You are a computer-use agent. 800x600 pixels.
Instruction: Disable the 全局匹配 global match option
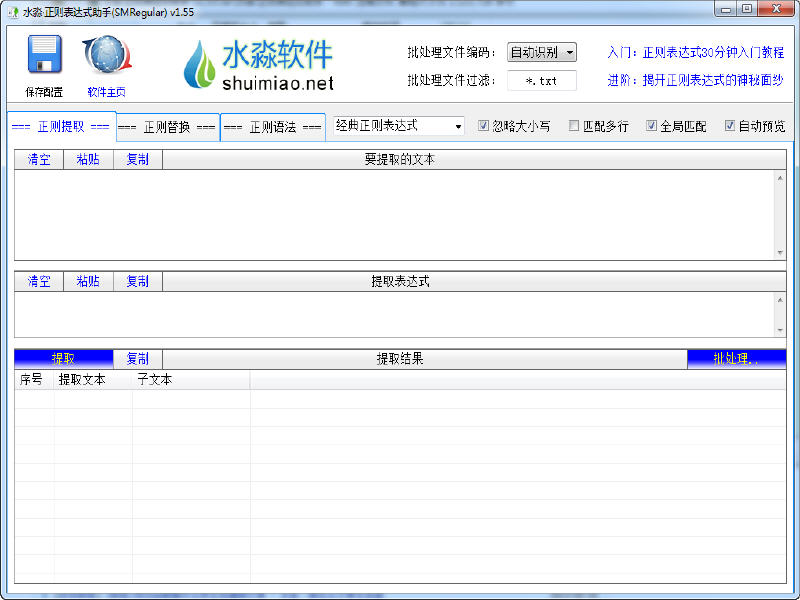(x=654, y=125)
